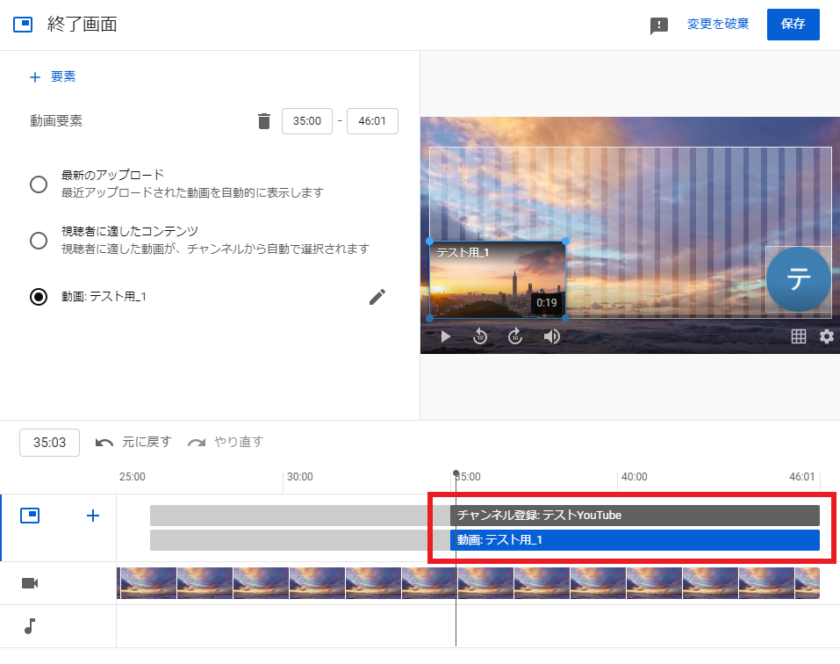Click the 35:00 start time field
Image resolution: width=840 pixels, height=664 pixels.
tap(307, 121)
